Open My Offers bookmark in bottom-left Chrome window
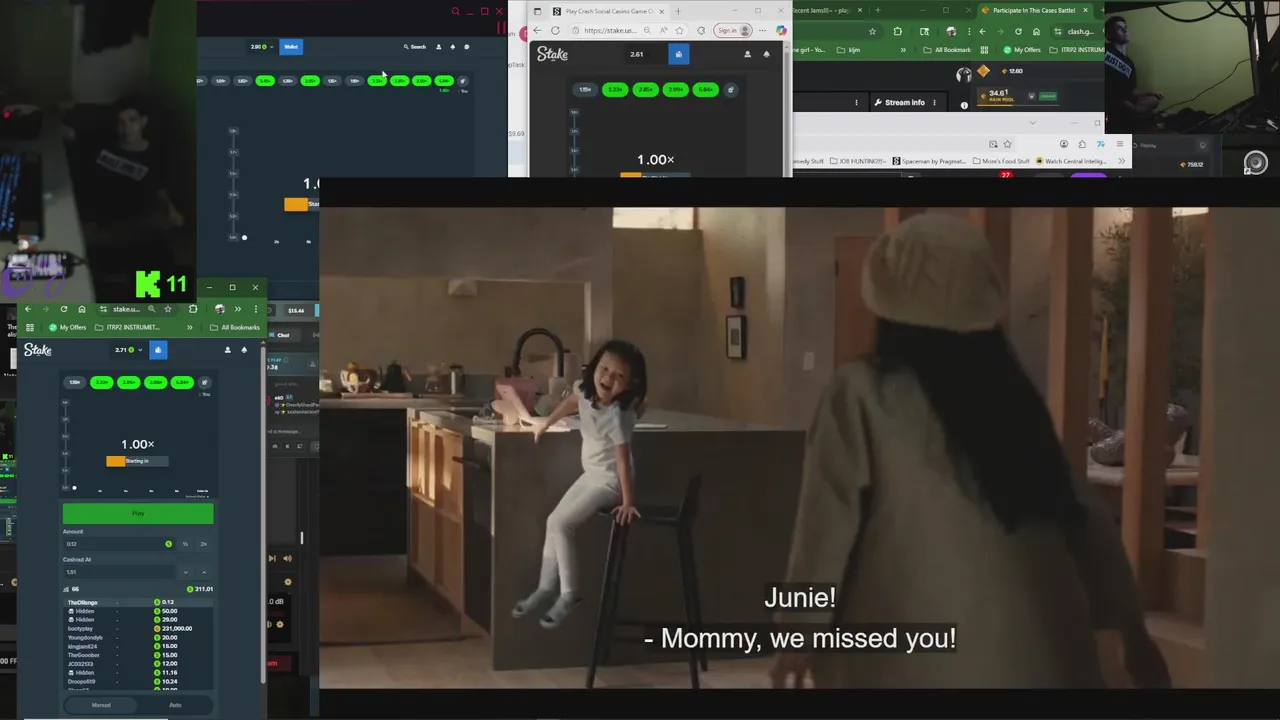This screenshot has height=720, width=1280. (x=67, y=327)
